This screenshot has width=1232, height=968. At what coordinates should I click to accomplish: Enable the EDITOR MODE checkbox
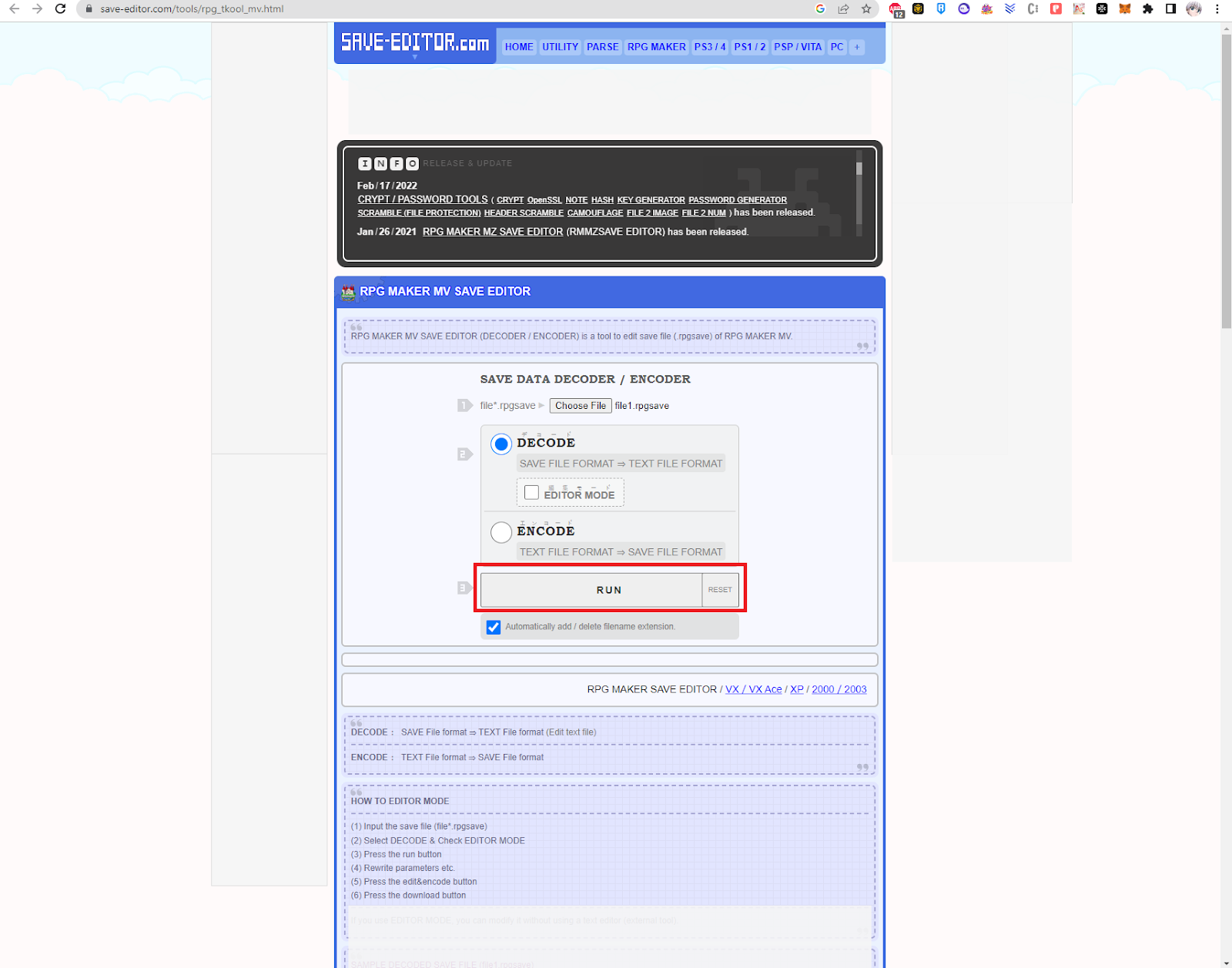(x=531, y=492)
